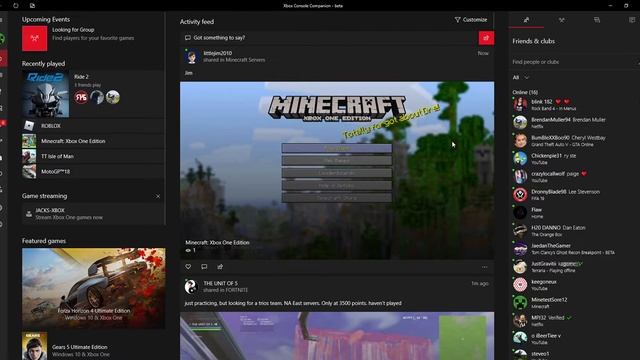Open the Customize activity feed filter
This screenshot has width=640, height=360.
(x=471, y=20)
